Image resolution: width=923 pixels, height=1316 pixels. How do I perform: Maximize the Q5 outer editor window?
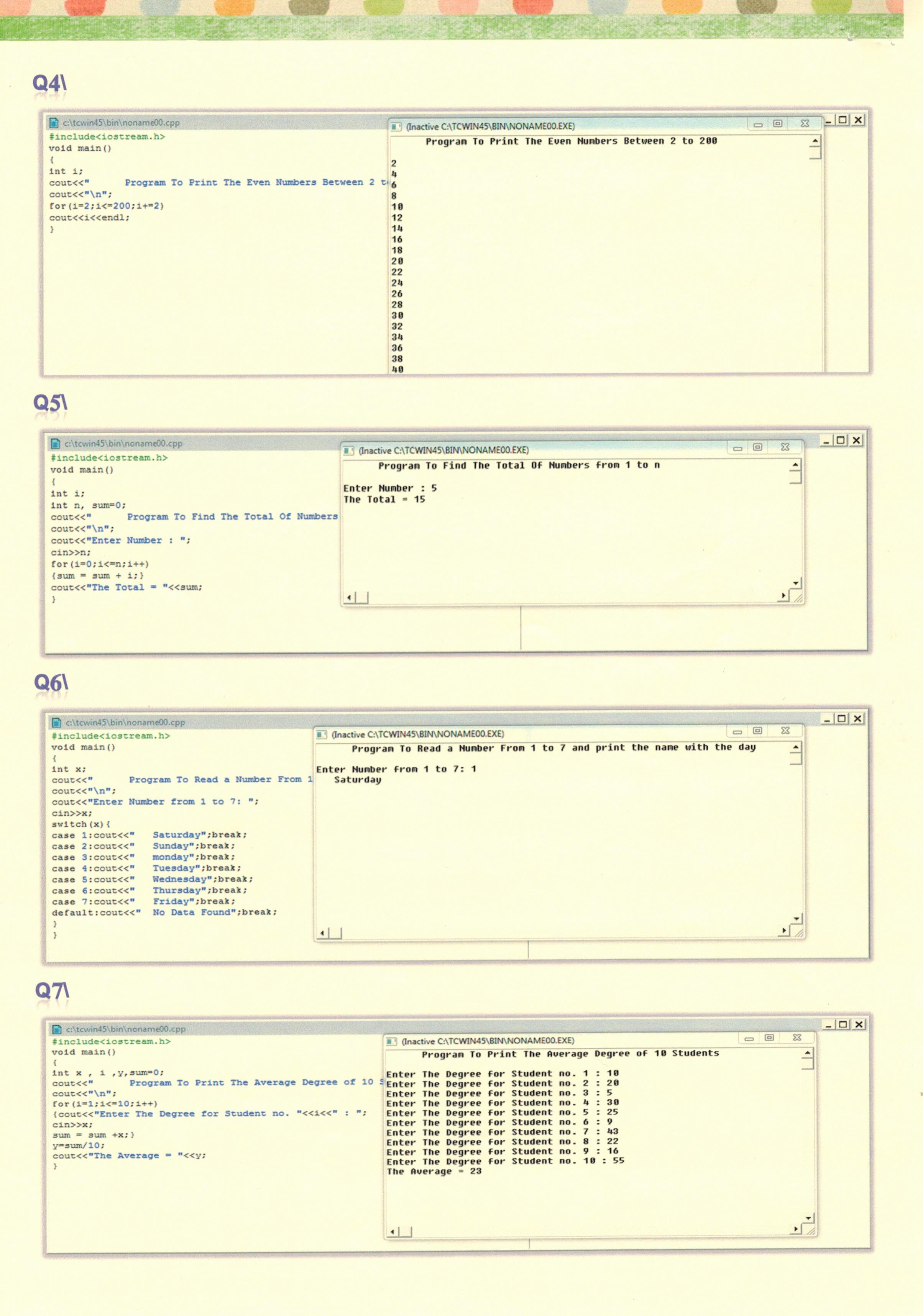[x=841, y=440]
